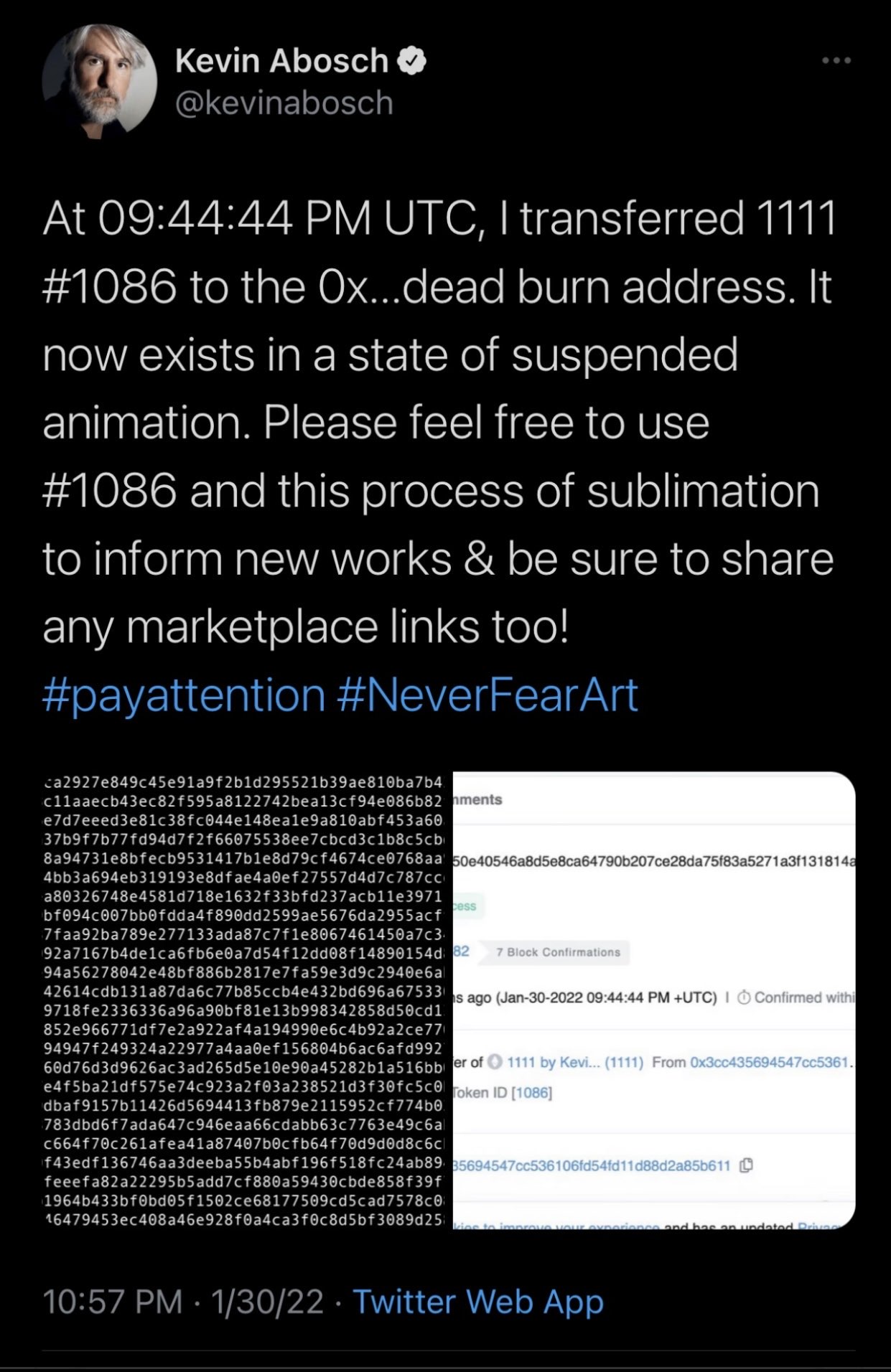Click the 7 Block Confirmations badge
This screenshot has width=891, height=1372.
click(558, 952)
